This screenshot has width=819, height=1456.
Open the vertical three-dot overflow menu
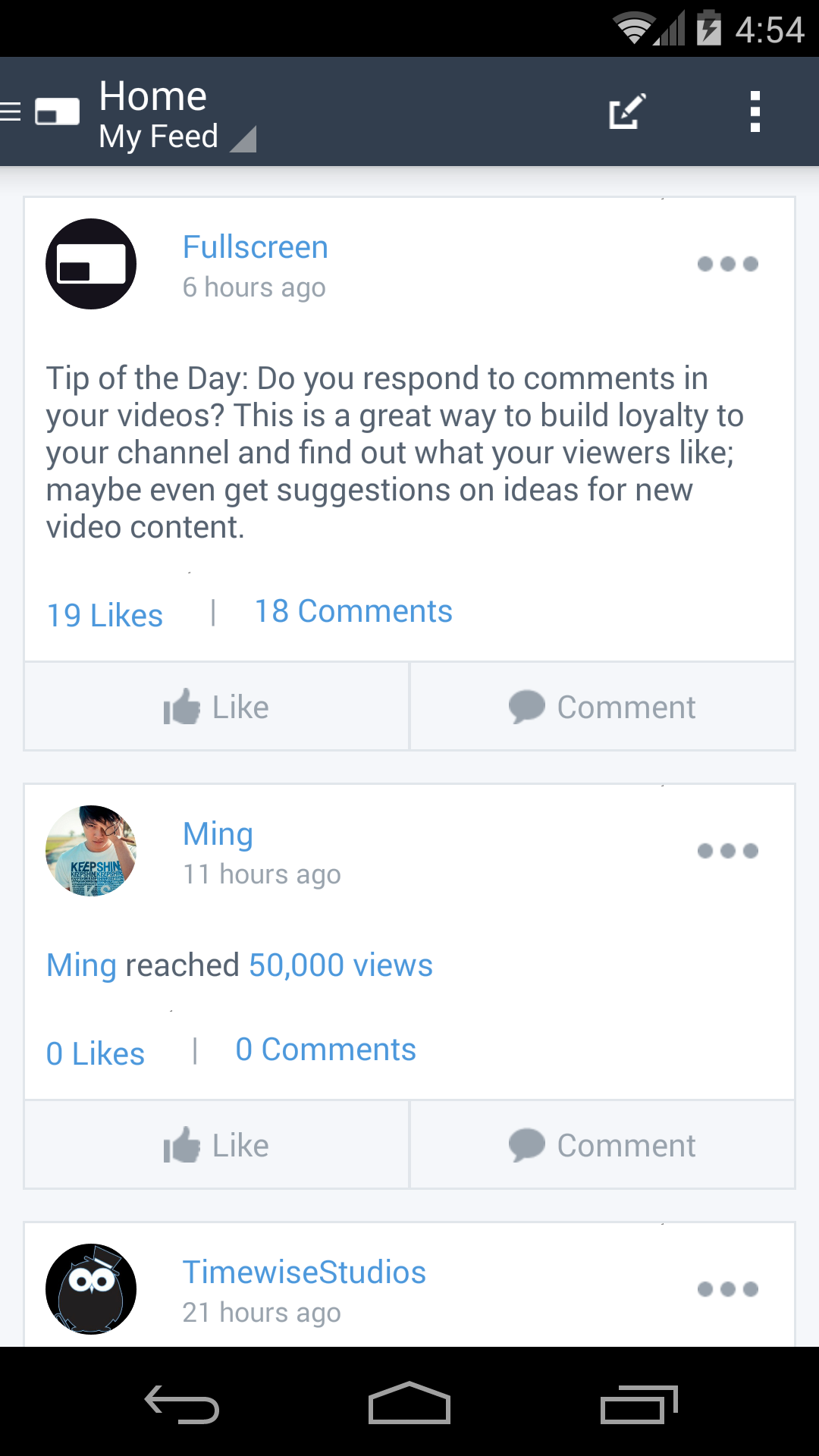click(754, 112)
